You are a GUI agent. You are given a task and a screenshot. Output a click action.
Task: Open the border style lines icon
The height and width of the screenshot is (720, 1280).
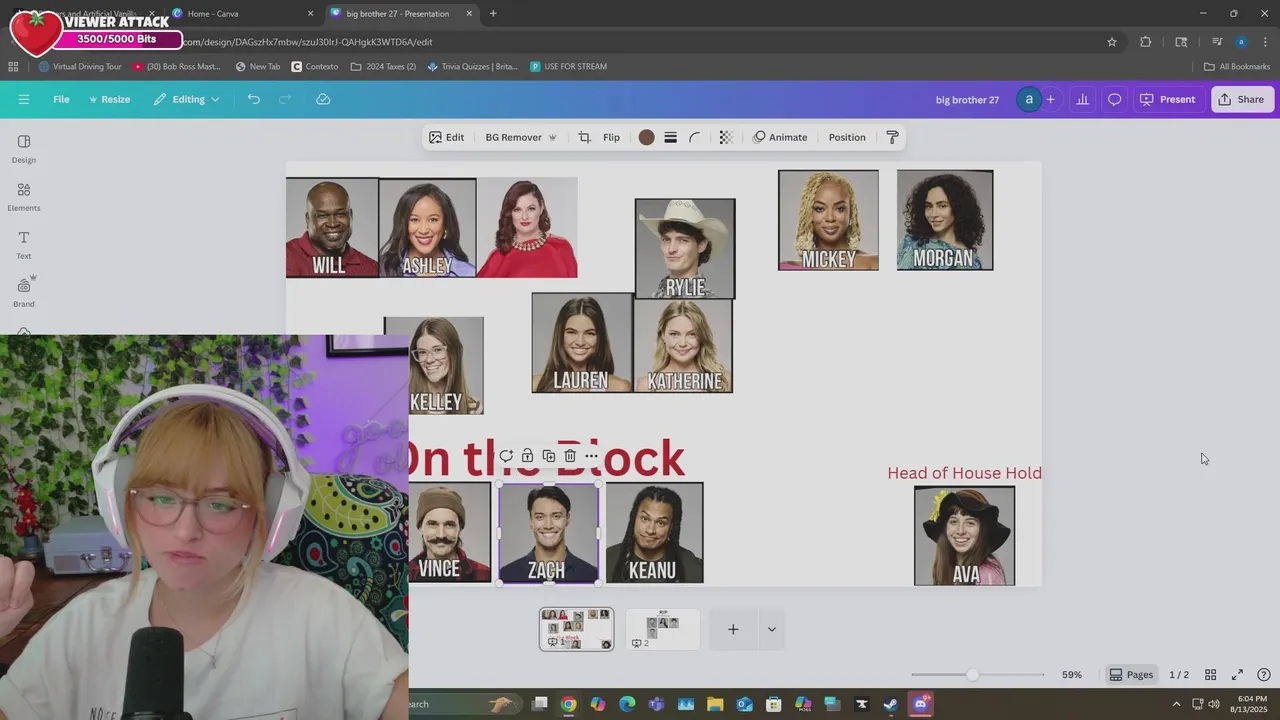pos(670,137)
